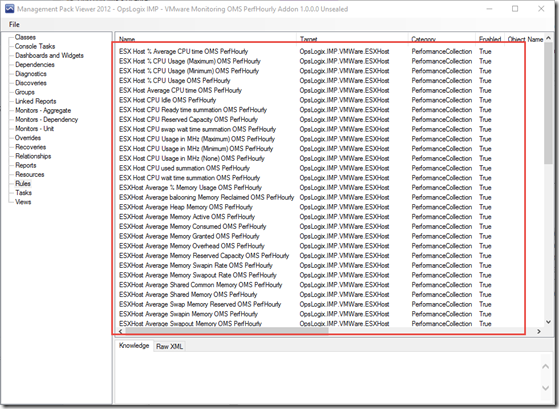Sort by the Enabled column header

(490, 39)
